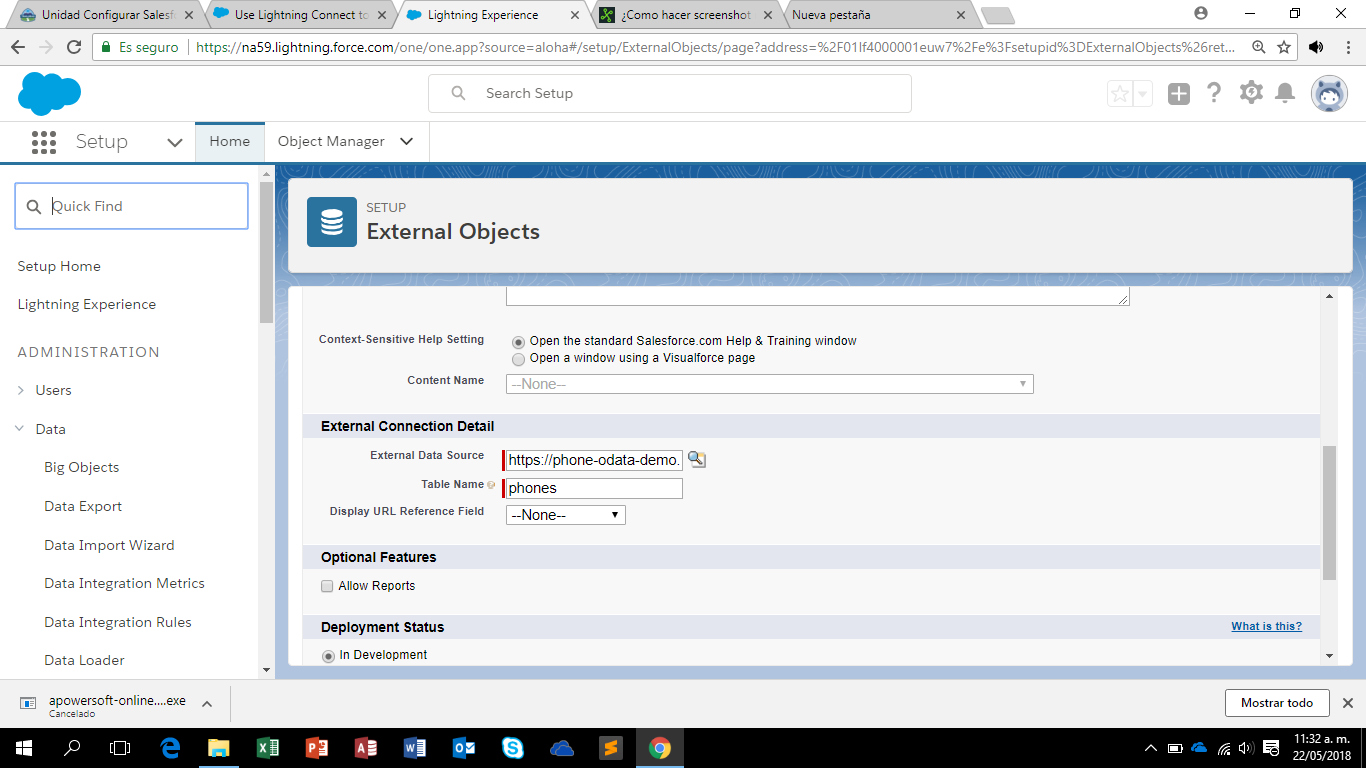
Task: Open PowerPoint from the taskbar
Action: pos(317,748)
